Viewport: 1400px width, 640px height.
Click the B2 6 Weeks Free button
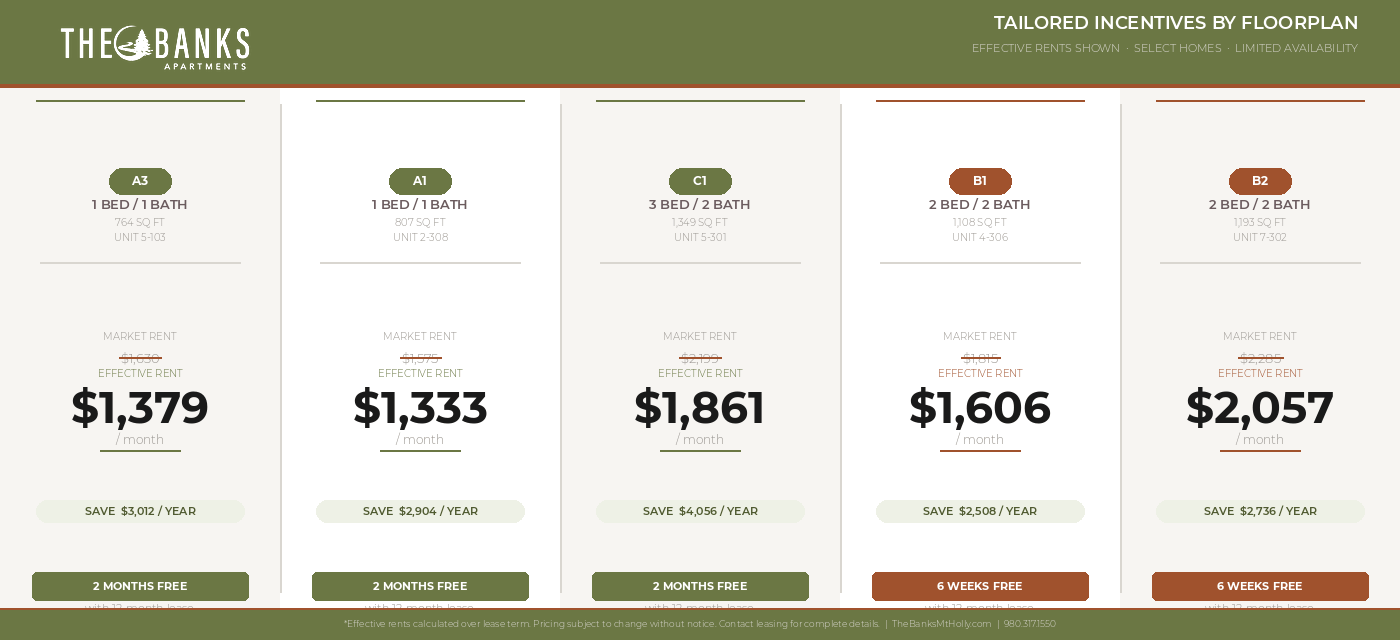point(1260,586)
